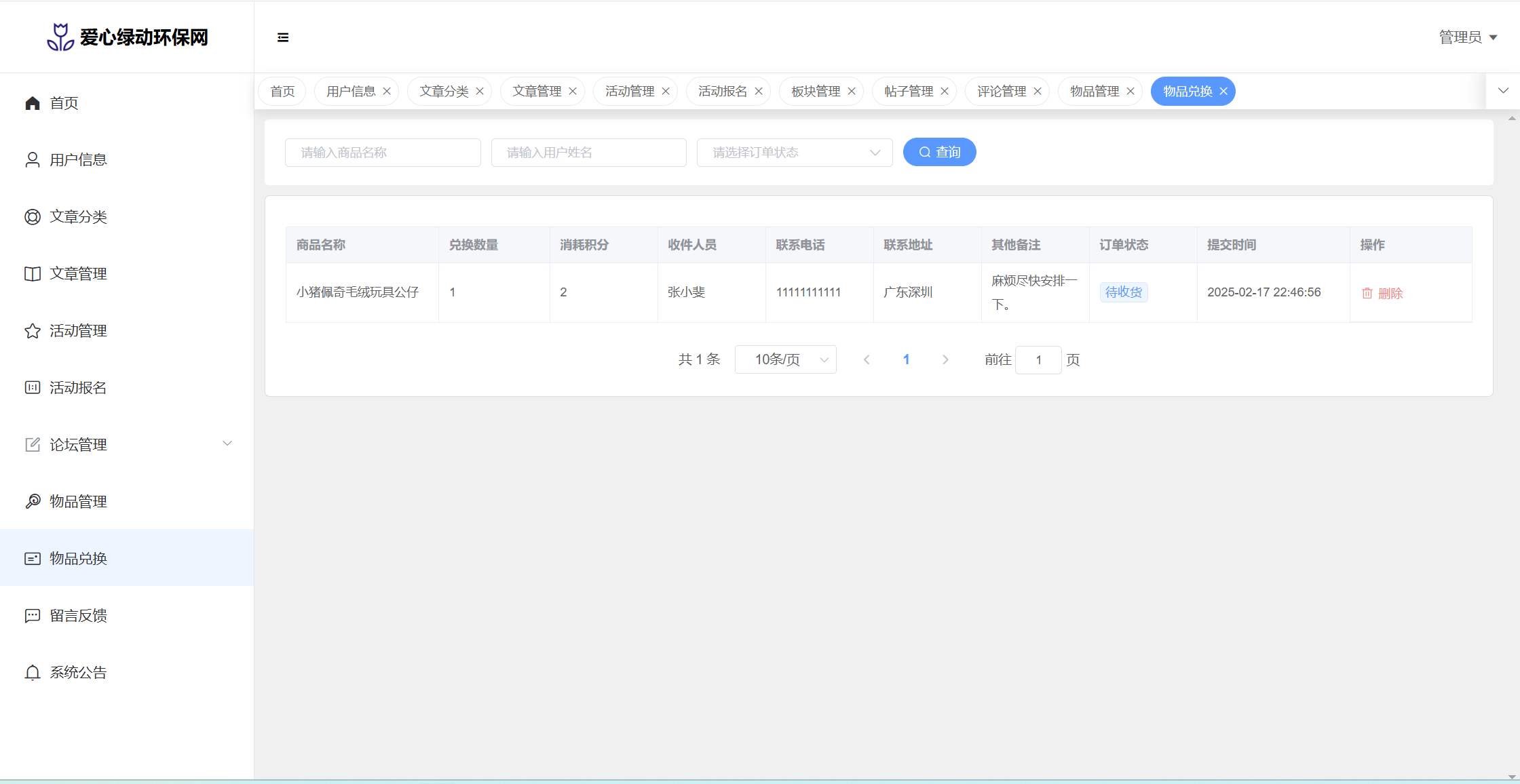Click the red trash delete icon
This screenshot has height=784, width=1520.
1367,294
